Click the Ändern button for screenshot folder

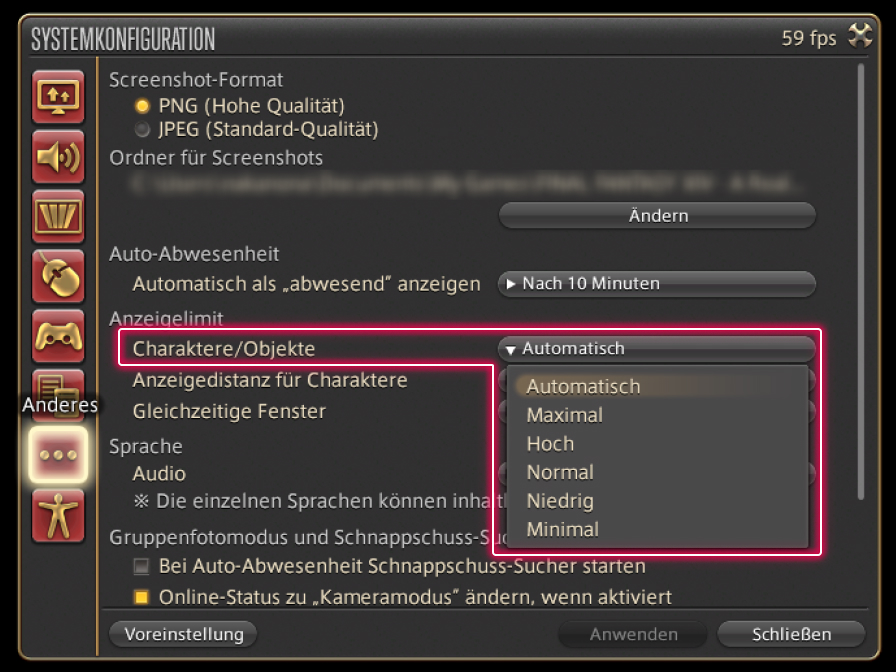[657, 216]
